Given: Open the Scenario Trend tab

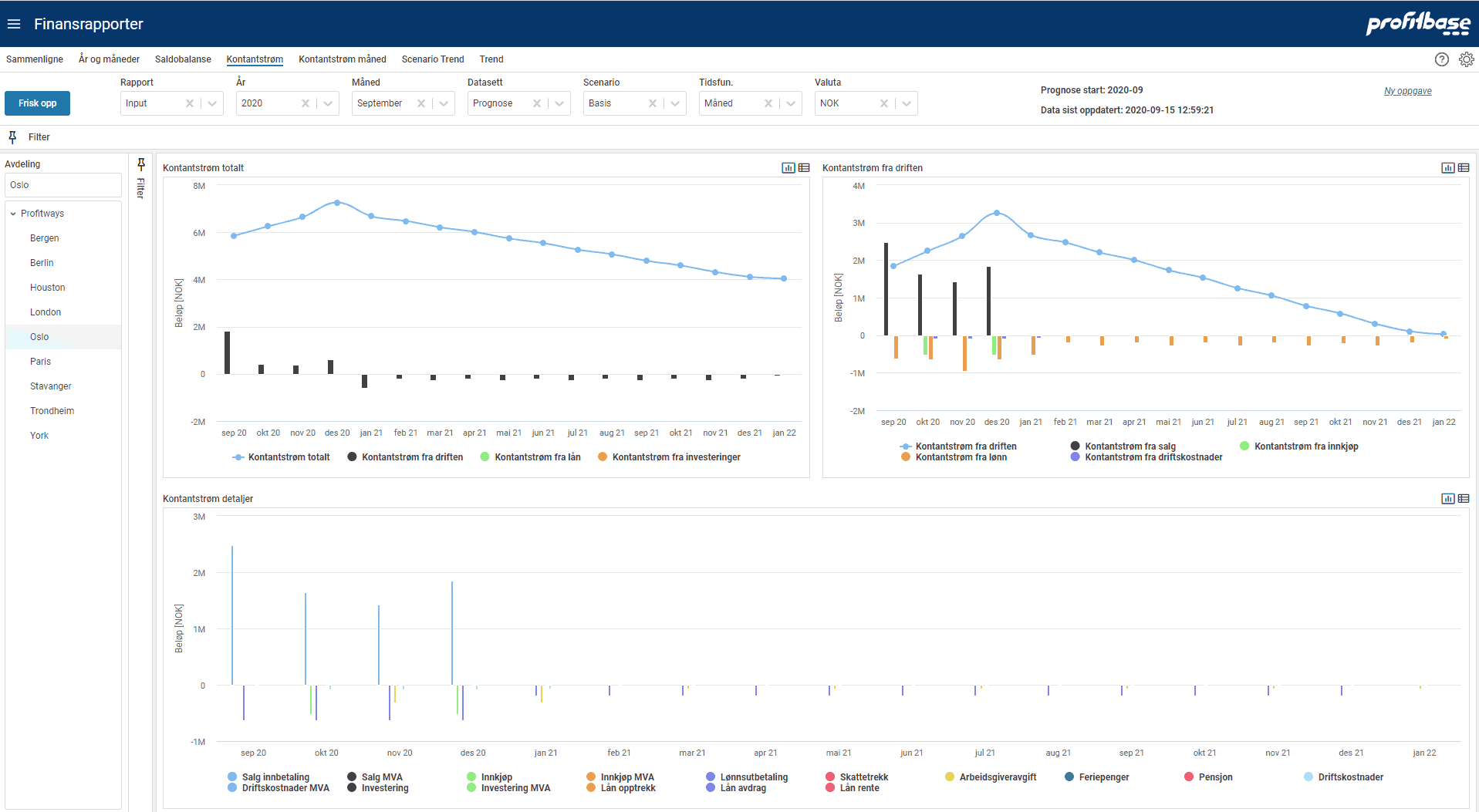Looking at the screenshot, I should point(433,59).
